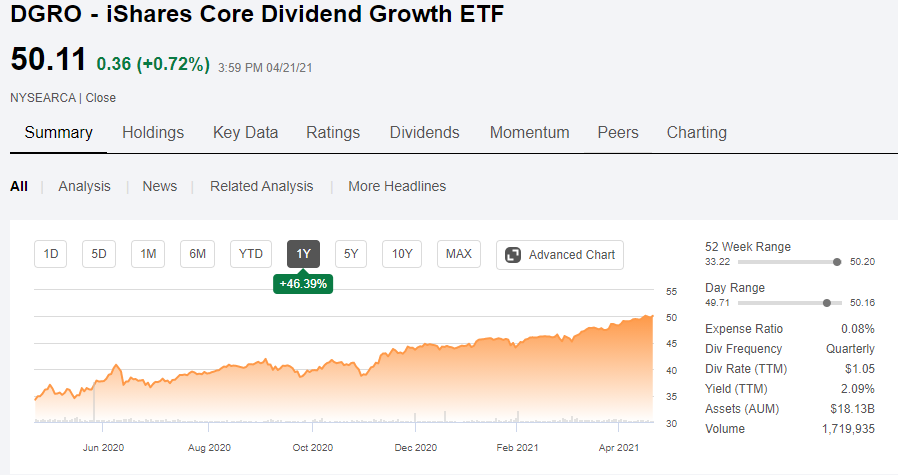898x475 pixels.
Task: Click the NYSEARCA | Close label
Action: pyautogui.click(x=63, y=98)
